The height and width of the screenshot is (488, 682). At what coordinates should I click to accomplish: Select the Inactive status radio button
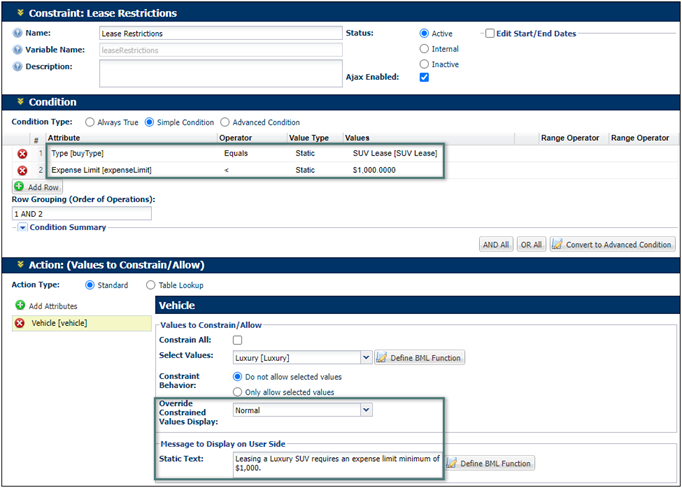point(425,64)
